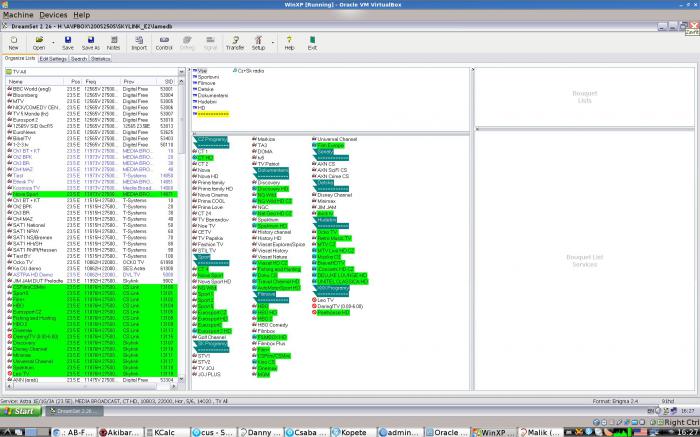Viewport: 700px width, 437px height.
Task: Open the Devices menu
Action: coord(53,15)
